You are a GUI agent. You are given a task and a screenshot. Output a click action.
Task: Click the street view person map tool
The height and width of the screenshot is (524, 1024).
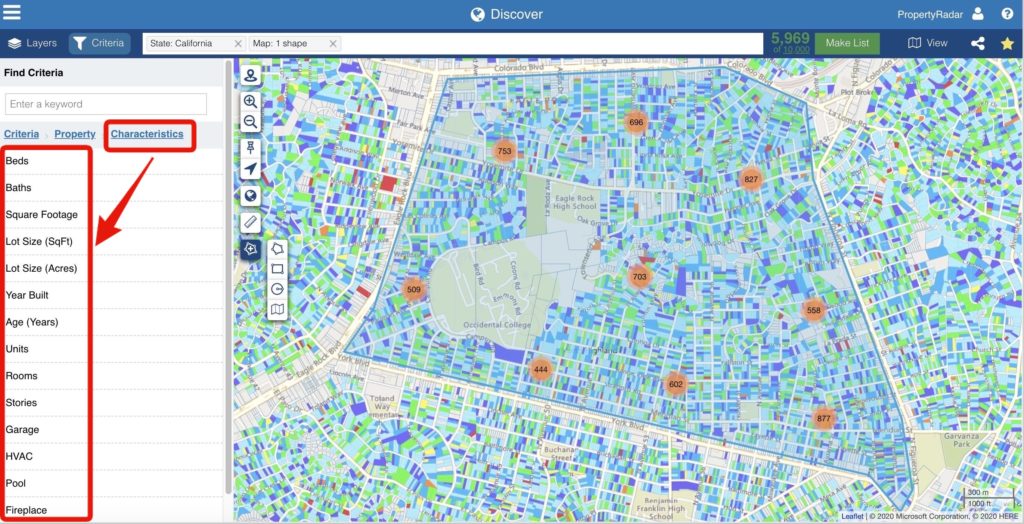(251, 75)
